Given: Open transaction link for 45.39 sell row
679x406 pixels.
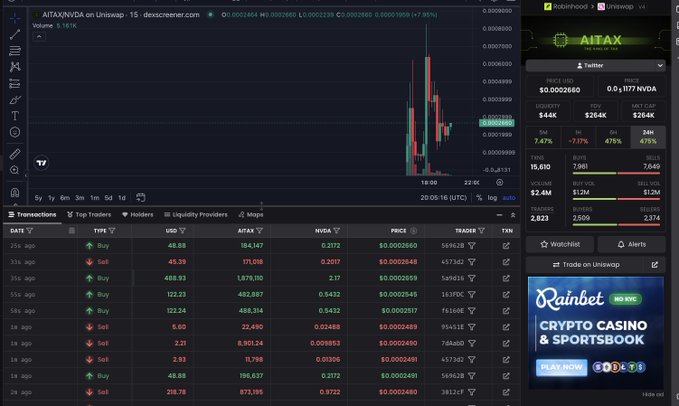Looking at the screenshot, I should point(506,262).
